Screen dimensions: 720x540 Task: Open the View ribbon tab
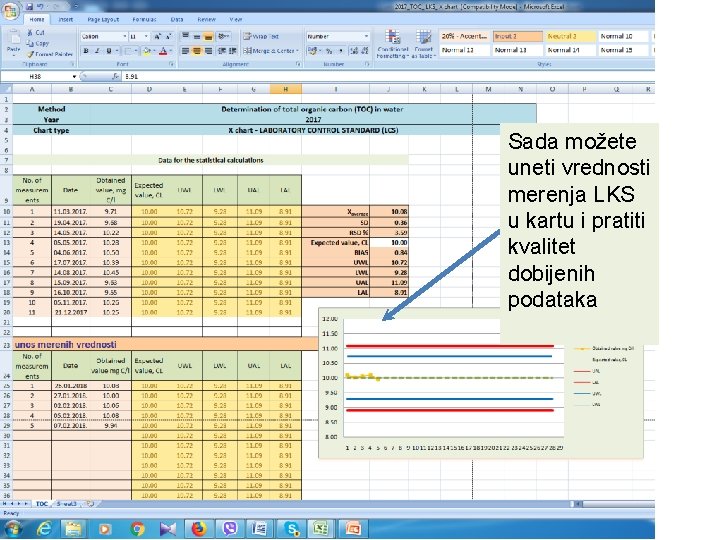236,20
